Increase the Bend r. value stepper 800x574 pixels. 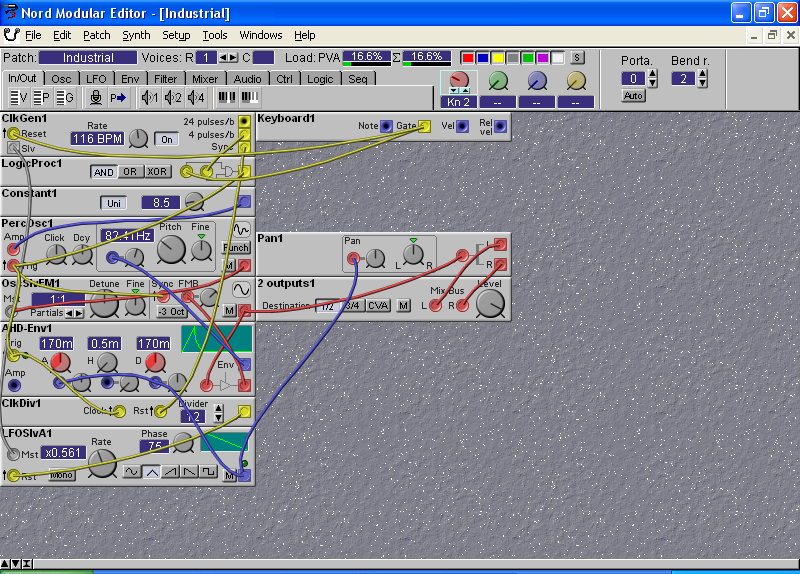(702, 75)
